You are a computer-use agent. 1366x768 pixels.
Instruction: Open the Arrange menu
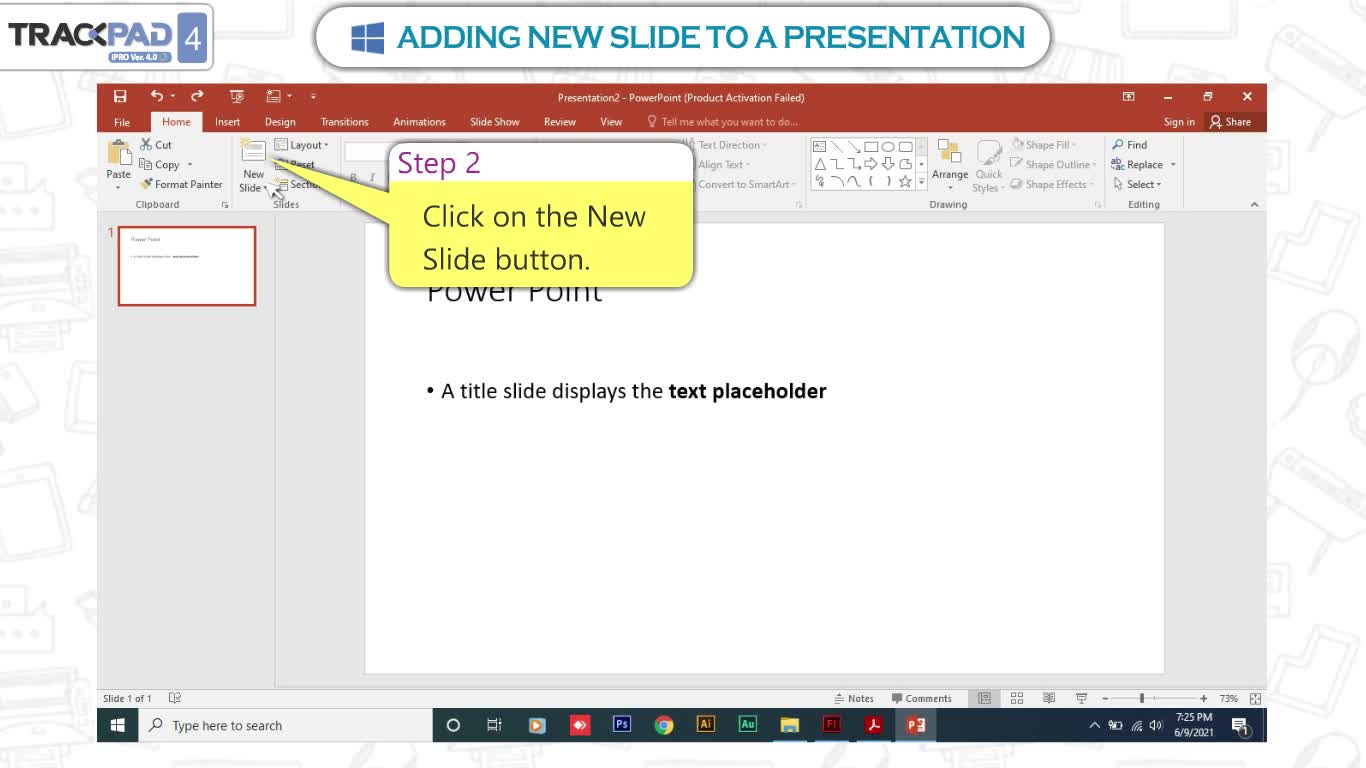[950, 166]
